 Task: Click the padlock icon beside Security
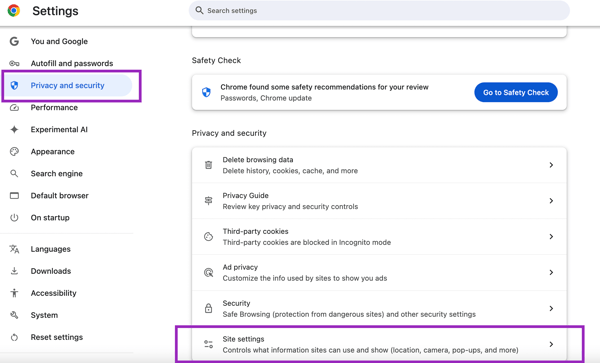pyautogui.click(x=208, y=308)
